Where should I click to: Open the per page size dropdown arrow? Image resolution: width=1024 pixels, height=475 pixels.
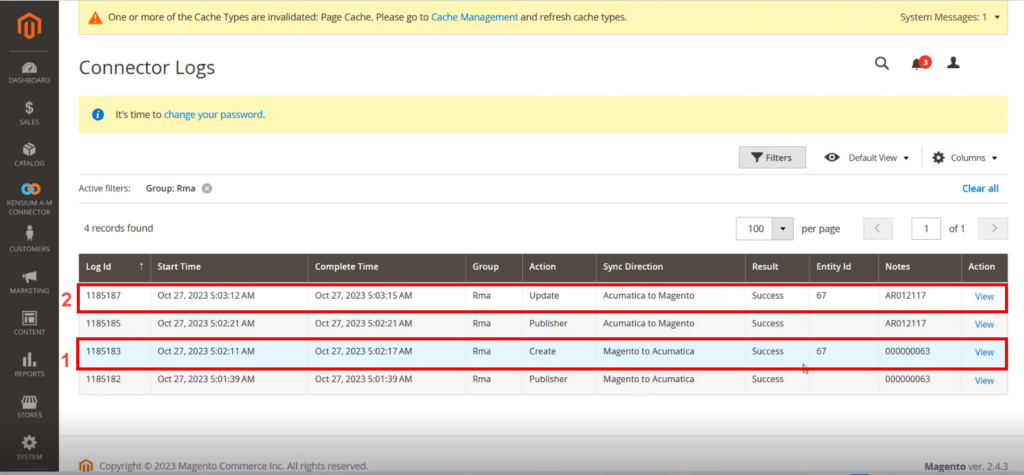click(x=782, y=229)
